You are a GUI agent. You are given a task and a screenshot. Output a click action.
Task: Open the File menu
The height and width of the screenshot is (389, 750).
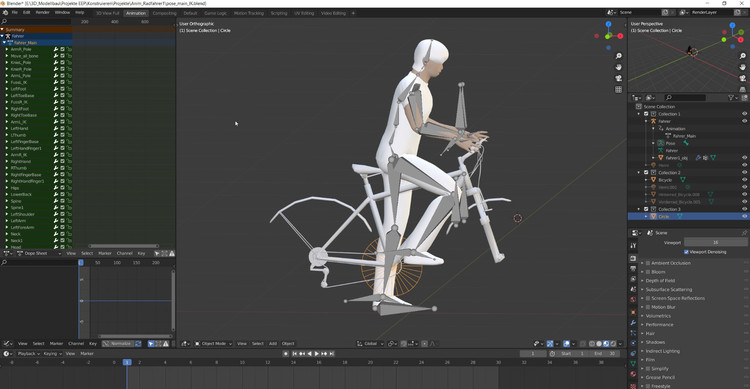(14, 12)
